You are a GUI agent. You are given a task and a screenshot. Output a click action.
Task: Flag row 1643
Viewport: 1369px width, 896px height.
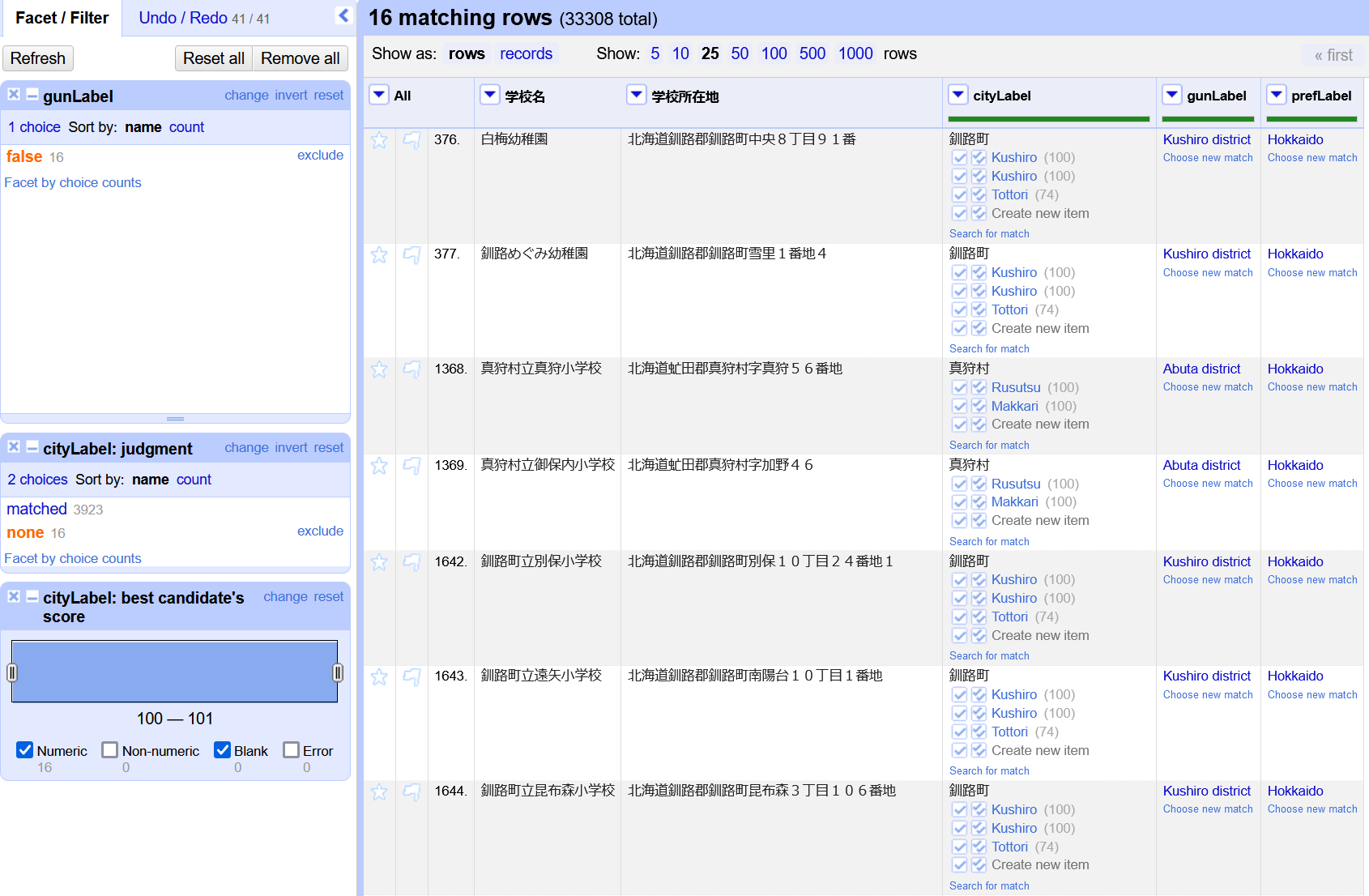(412, 677)
